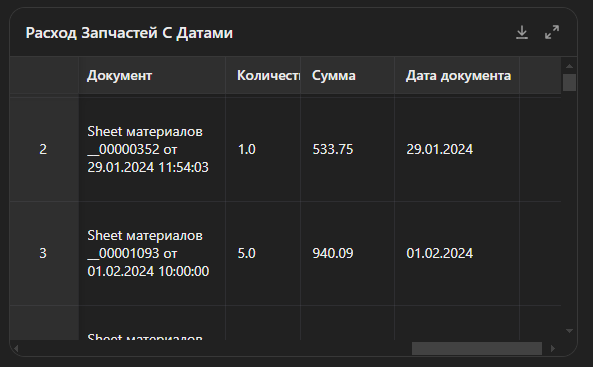Click the Sheet материалов __00001093 document cell
This screenshot has width=593, height=367.
coord(152,253)
